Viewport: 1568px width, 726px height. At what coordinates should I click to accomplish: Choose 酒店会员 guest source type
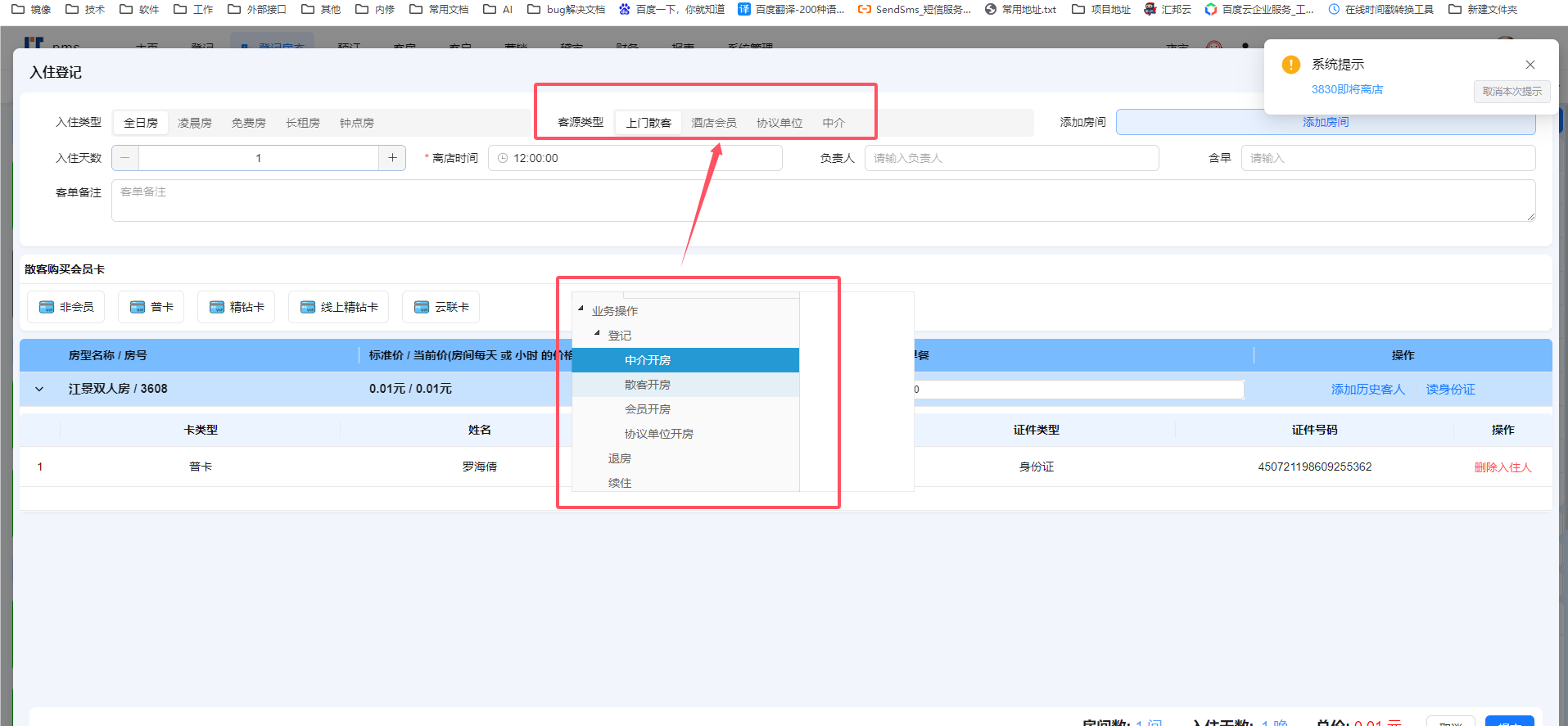(x=713, y=123)
